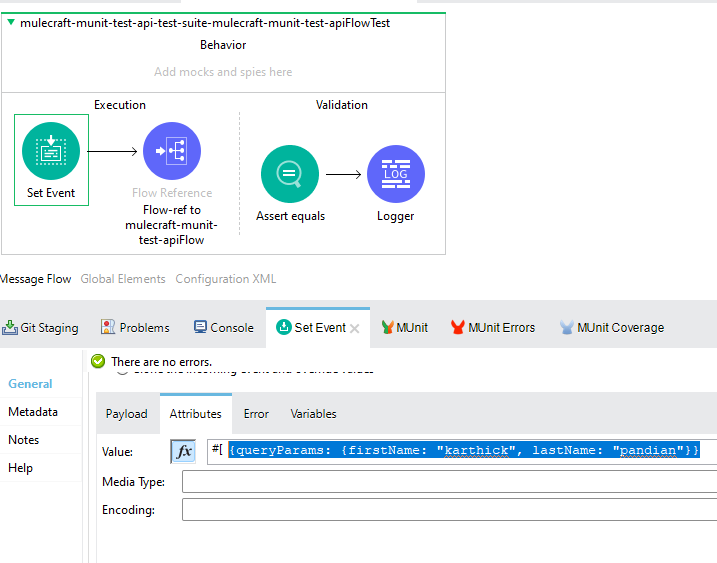Viewport: 717px width, 563px height.
Task: Select the Payload tab in Set Event
Action: coord(127,413)
